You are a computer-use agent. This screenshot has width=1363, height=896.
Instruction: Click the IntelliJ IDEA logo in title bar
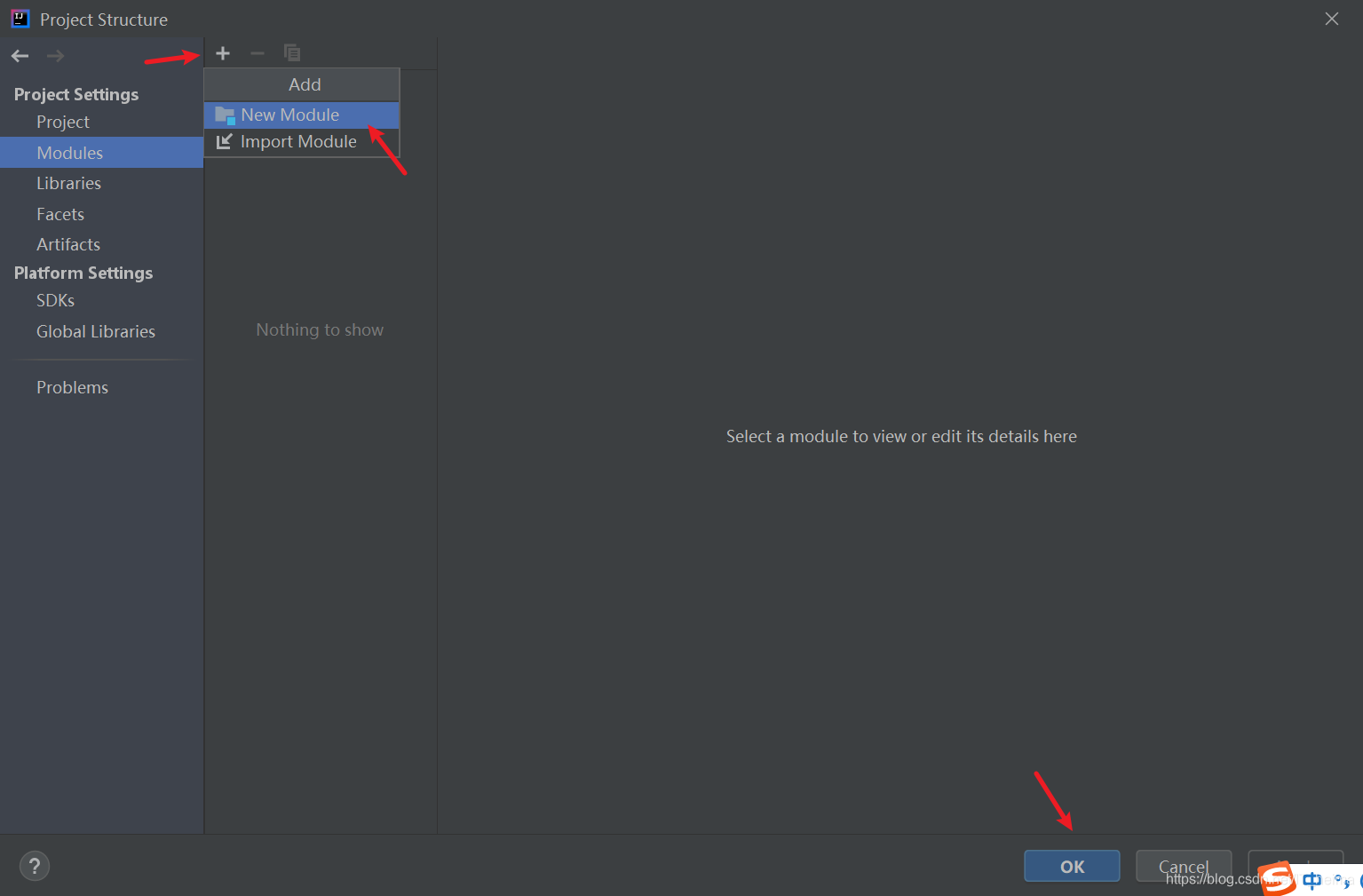[20, 19]
